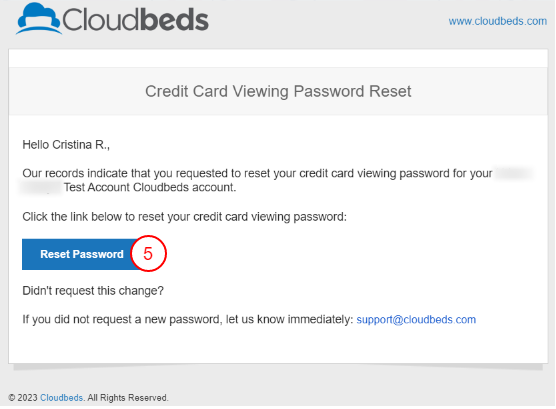Image resolution: width=556 pixels, height=409 pixels.
Task: Click the Our records indicate sentence
Action: point(257,173)
